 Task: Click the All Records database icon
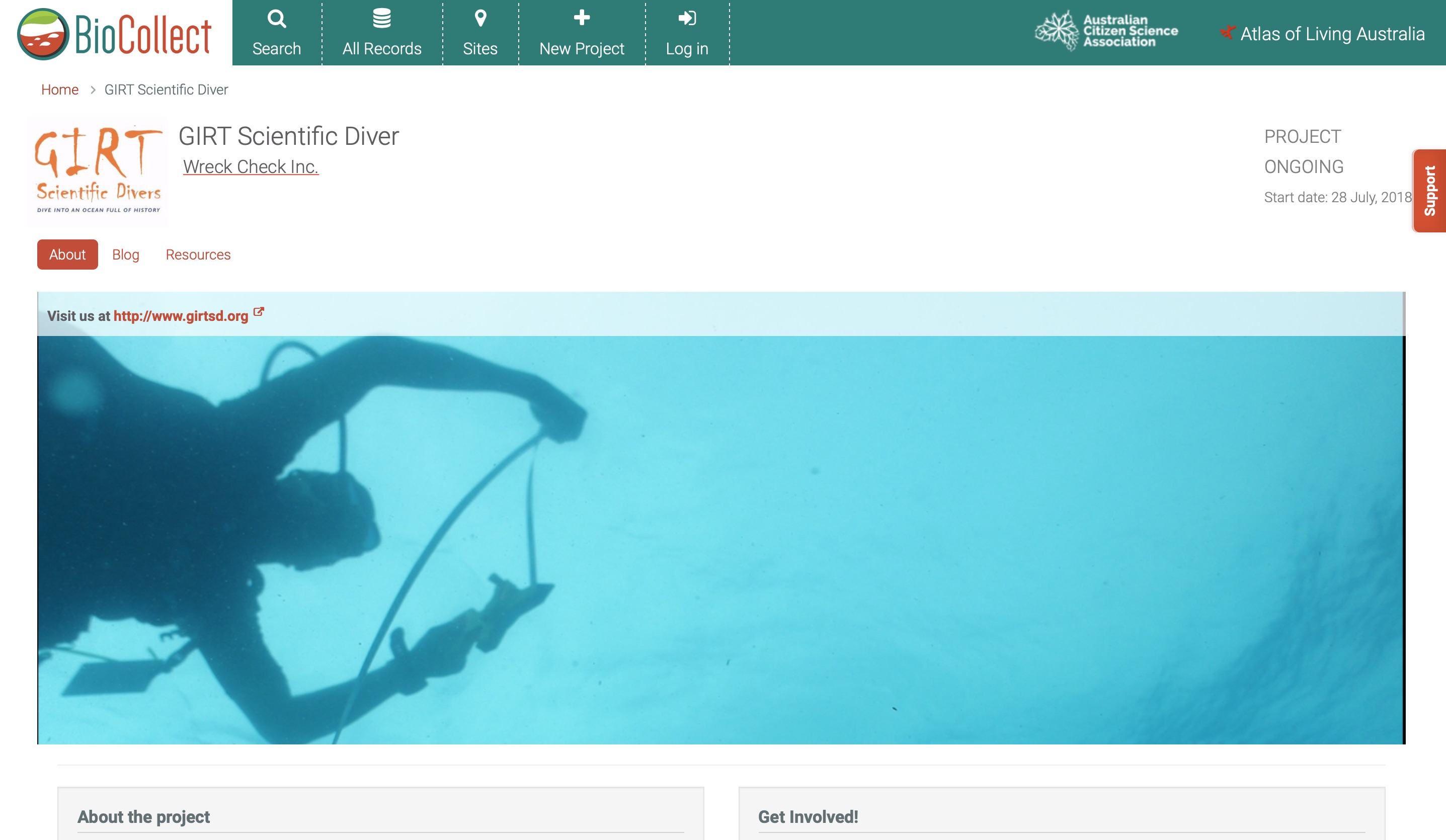point(381,19)
